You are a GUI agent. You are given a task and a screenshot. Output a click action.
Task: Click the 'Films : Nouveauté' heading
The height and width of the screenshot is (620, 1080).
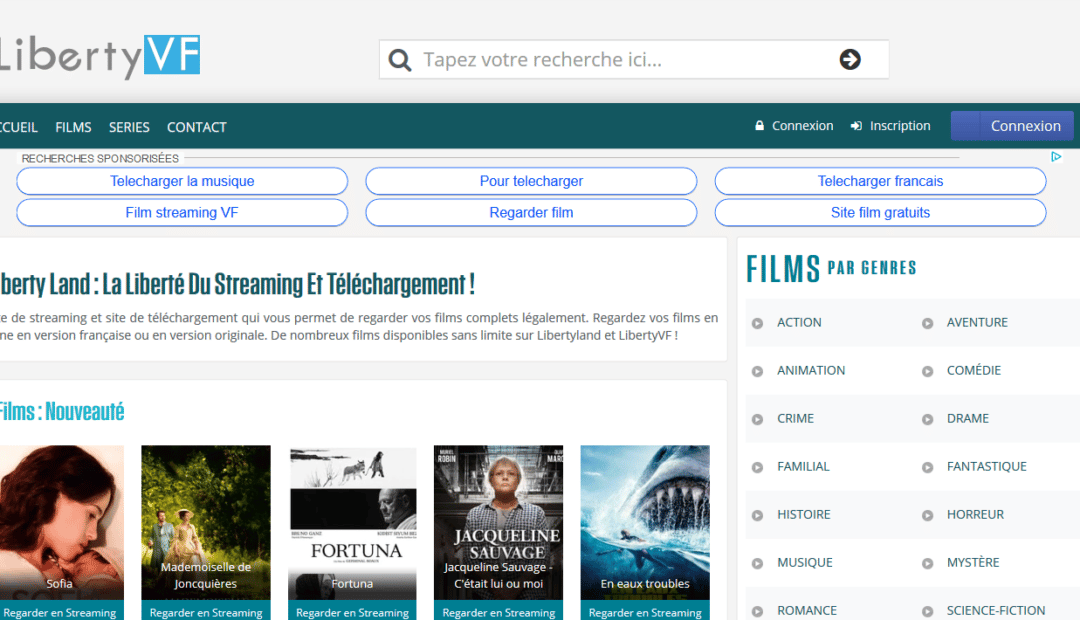point(61,412)
